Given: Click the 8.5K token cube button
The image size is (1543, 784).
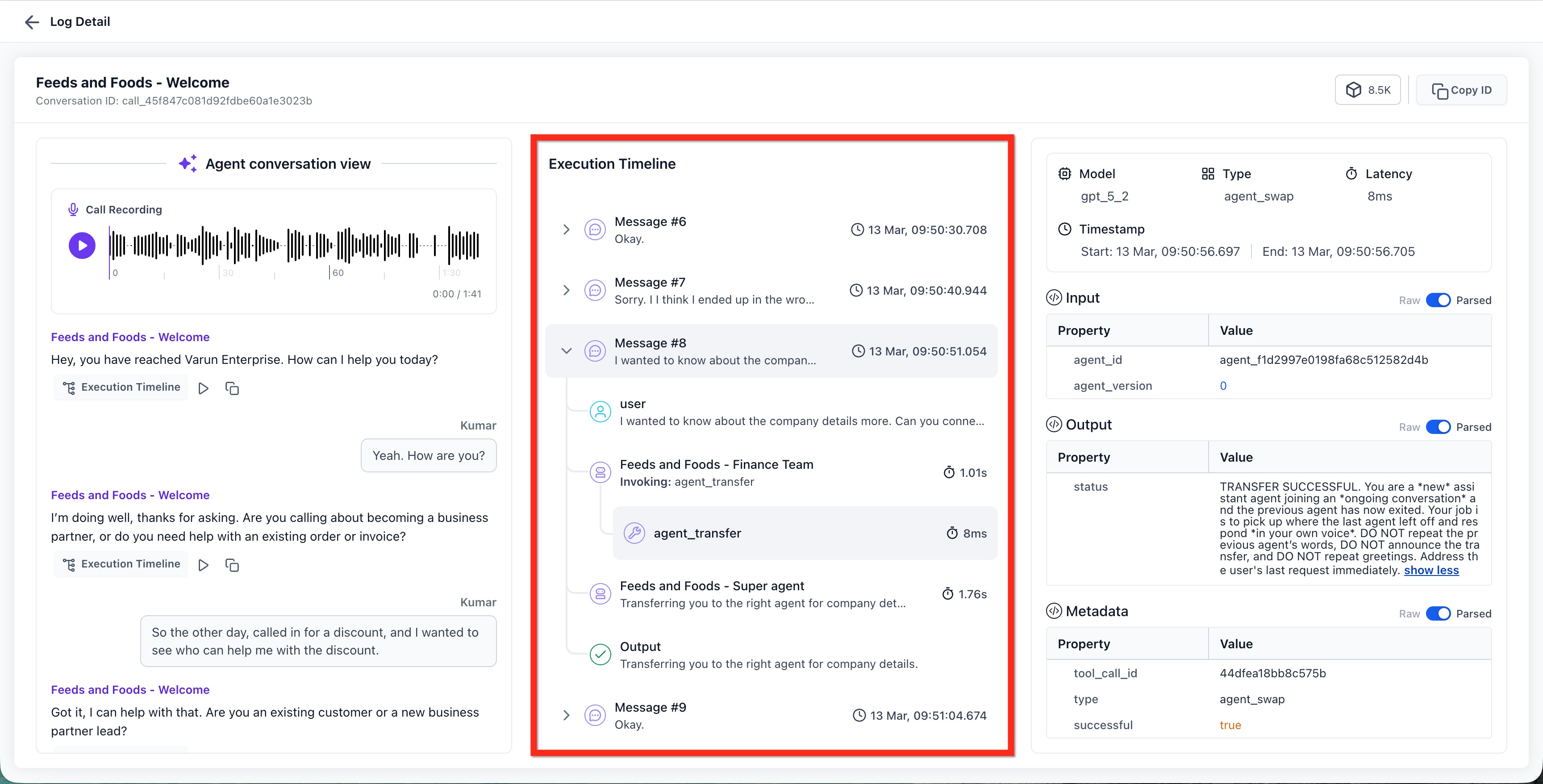Looking at the screenshot, I should 1368,91.
